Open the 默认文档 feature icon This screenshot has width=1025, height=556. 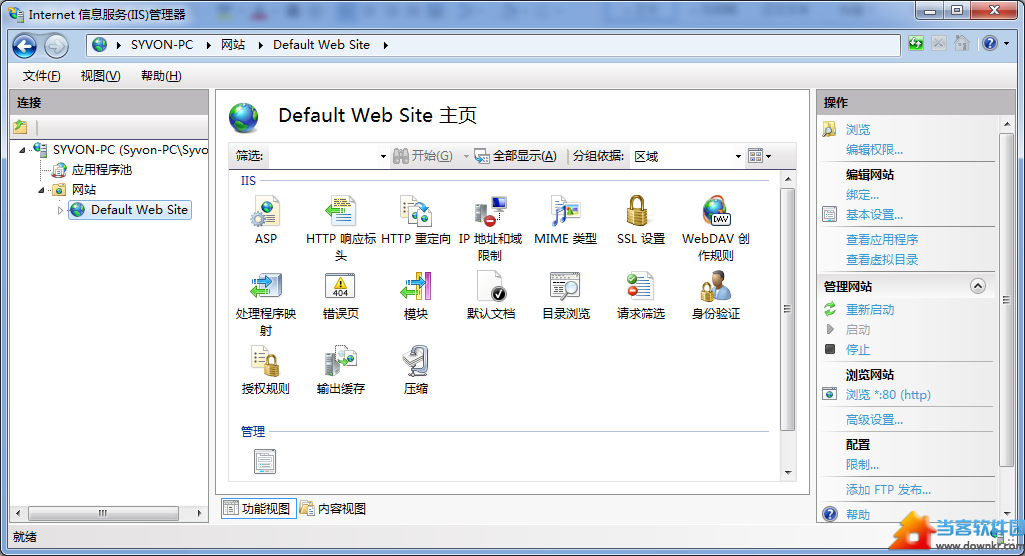click(491, 287)
